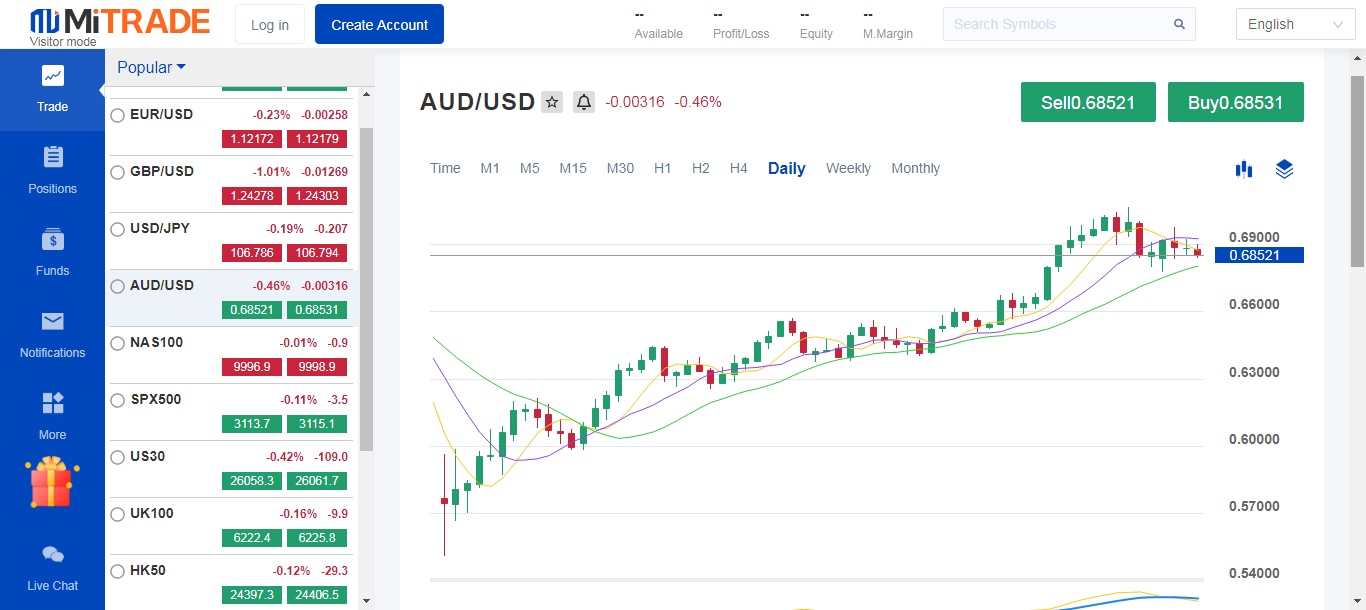
Task: Open chart indicators layers icon
Action: point(1285,169)
